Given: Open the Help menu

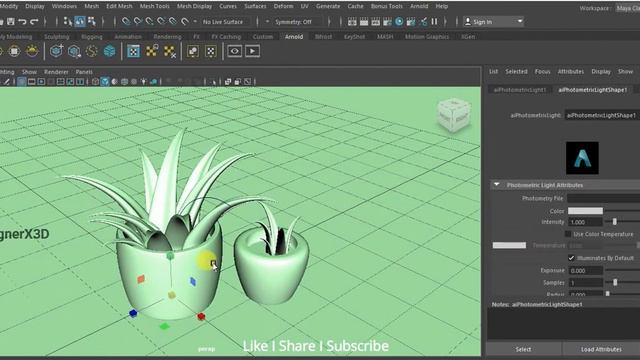Looking at the screenshot, I should [442, 6].
